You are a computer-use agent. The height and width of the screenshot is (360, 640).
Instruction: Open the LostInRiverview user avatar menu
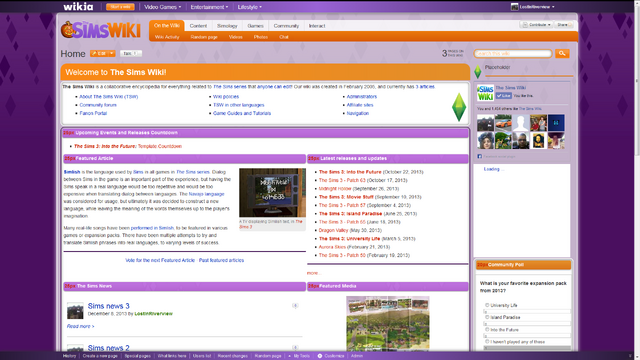click(533, 7)
